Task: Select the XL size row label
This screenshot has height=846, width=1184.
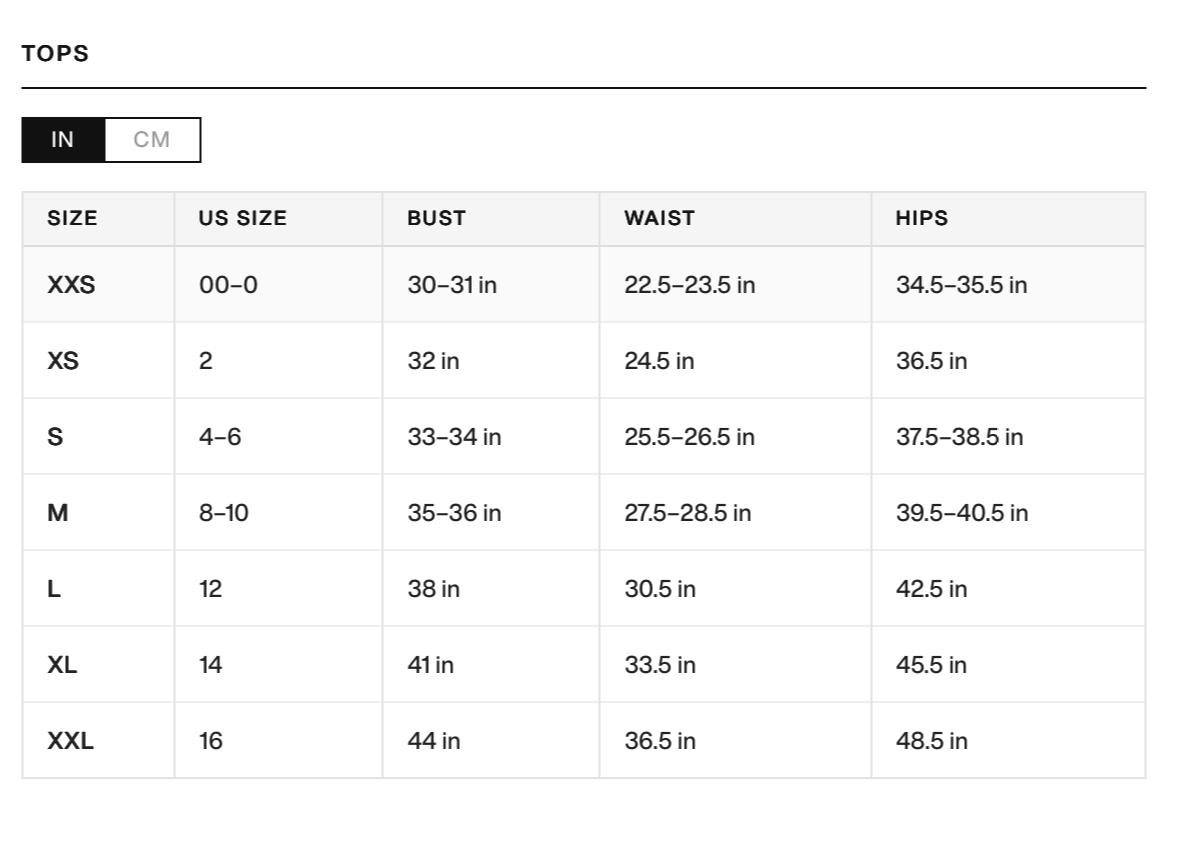Action: point(62,665)
